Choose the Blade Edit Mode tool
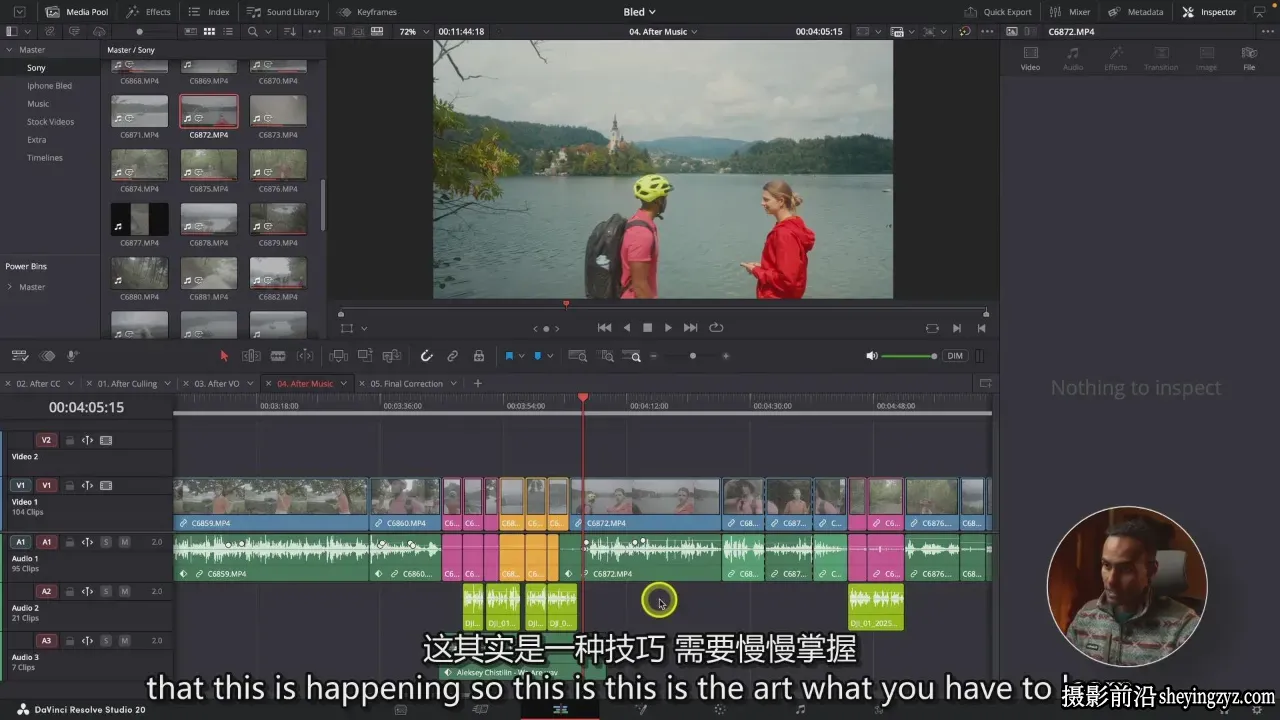The height and width of the screenshot is (720, 1280). tap(278, 356)
